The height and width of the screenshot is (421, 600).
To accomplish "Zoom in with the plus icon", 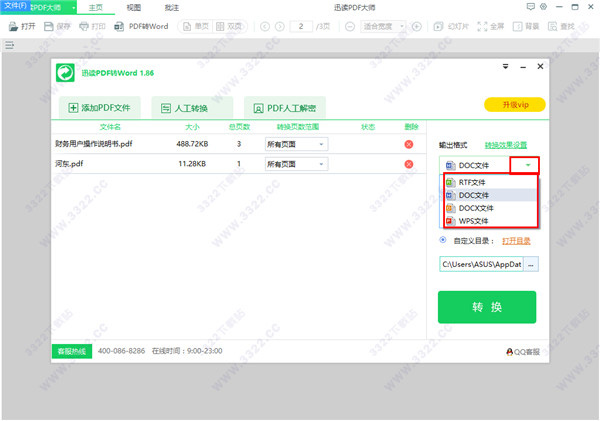I will point(417,26).
